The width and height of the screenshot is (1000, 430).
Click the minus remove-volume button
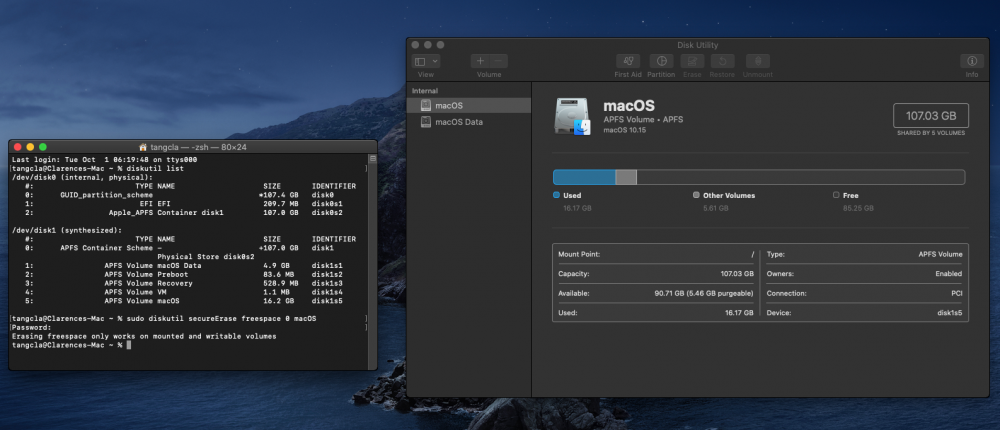coord(499,61)
